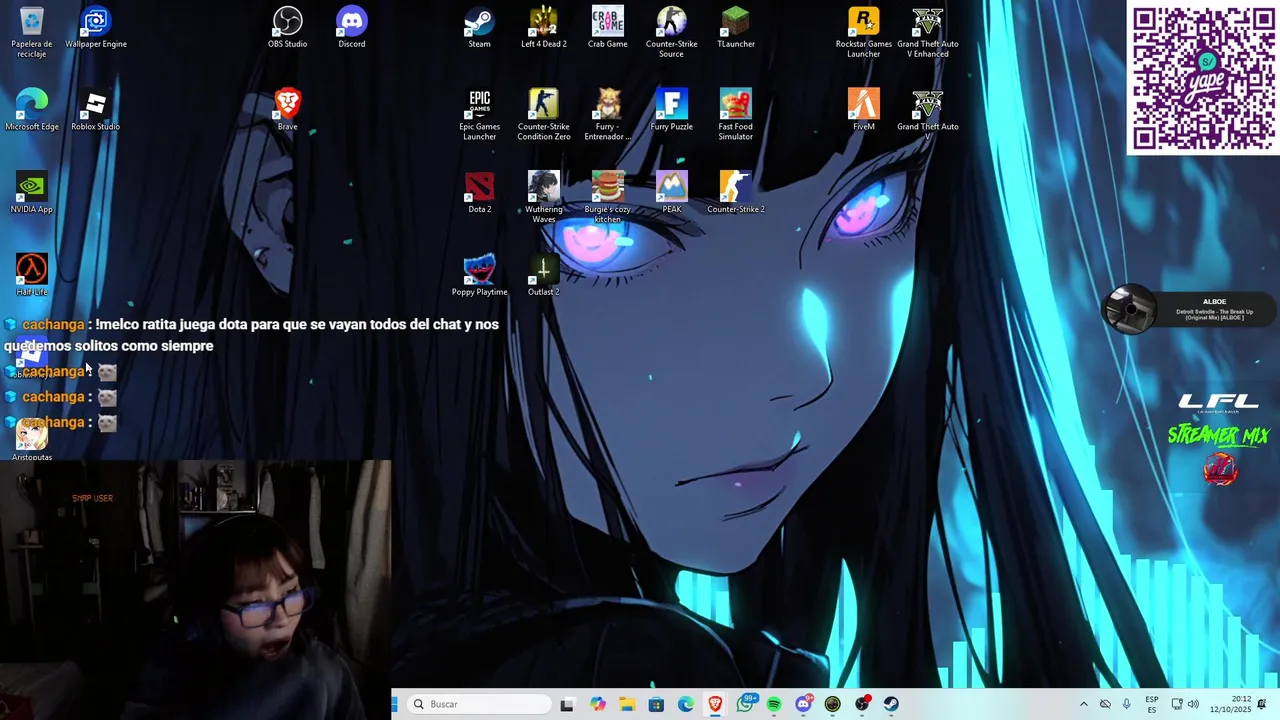This screenshot has width=1280, height=720.
Task: Launch TLauncher from the desktop
Action: tap(736, 28)
